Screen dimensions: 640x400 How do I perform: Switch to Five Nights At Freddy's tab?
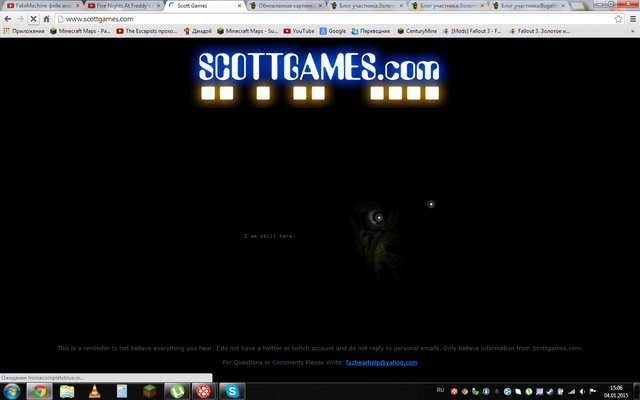122,6
